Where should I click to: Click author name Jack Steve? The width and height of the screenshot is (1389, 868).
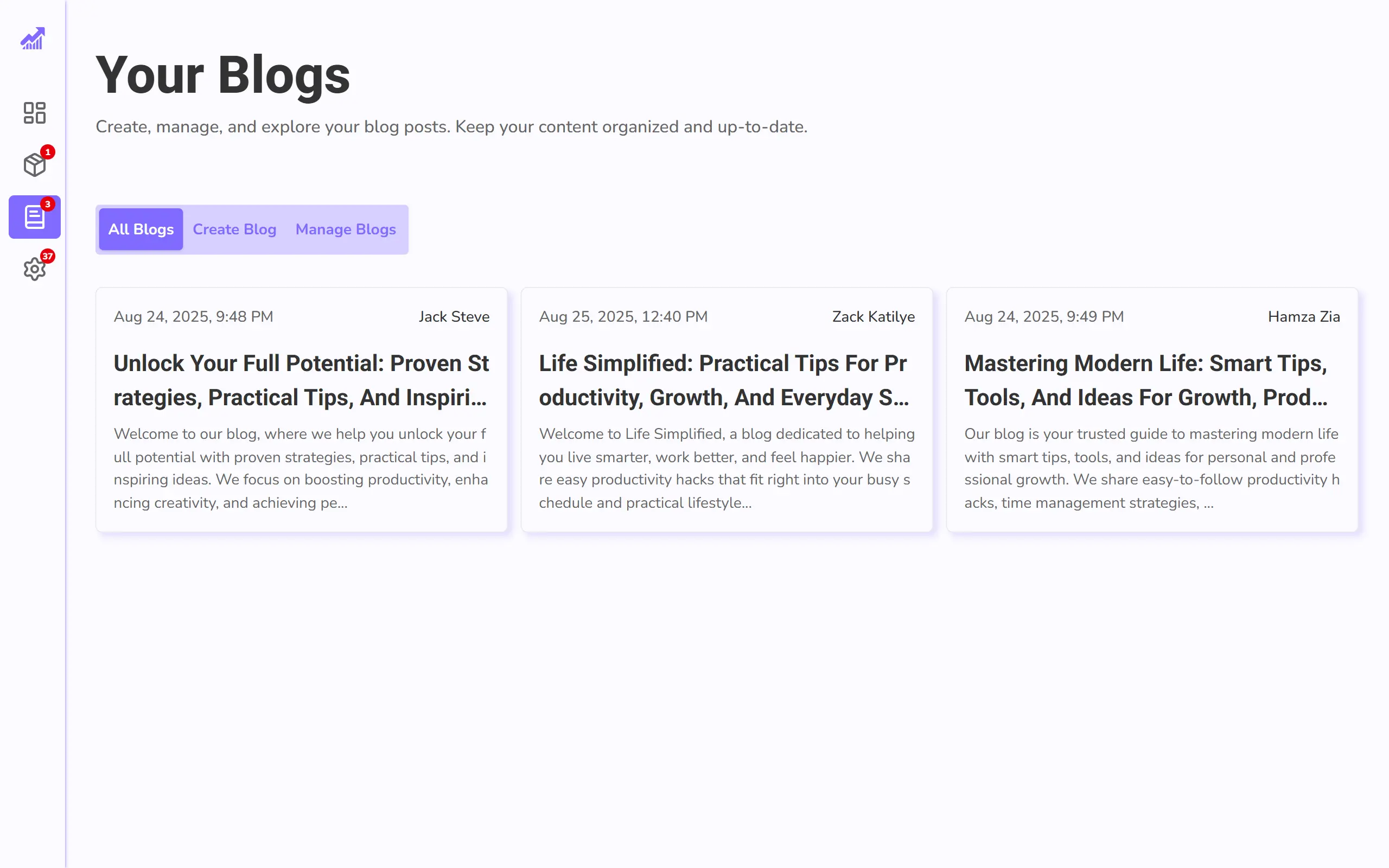coord(454,316)
